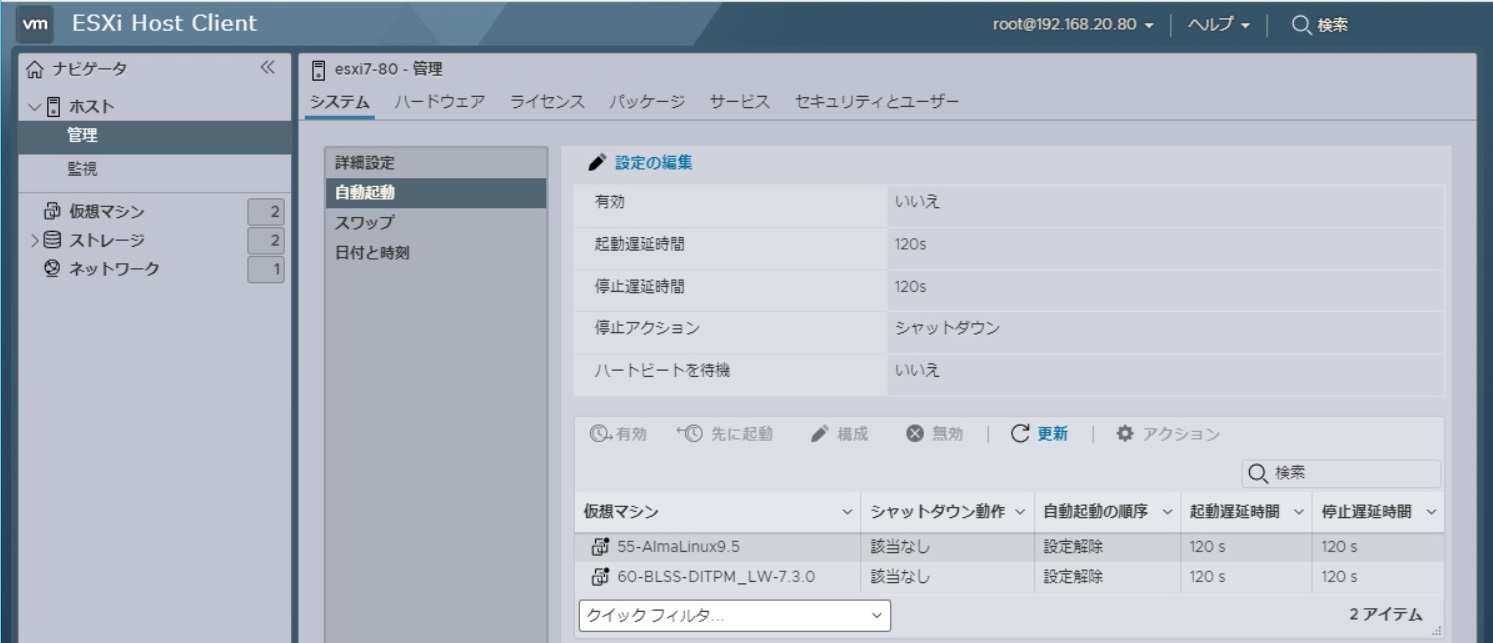Screen dimensions: 1493x643
Task: Open the シャットダウン動作 column menu
Action: point(1020,512)
